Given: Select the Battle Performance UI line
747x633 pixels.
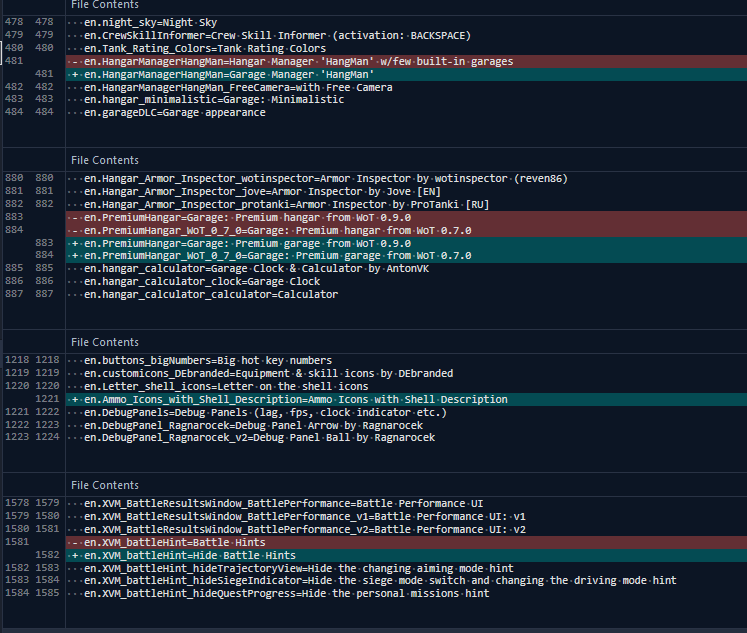Looking at the screenshot, I should (x=283, y=503).
